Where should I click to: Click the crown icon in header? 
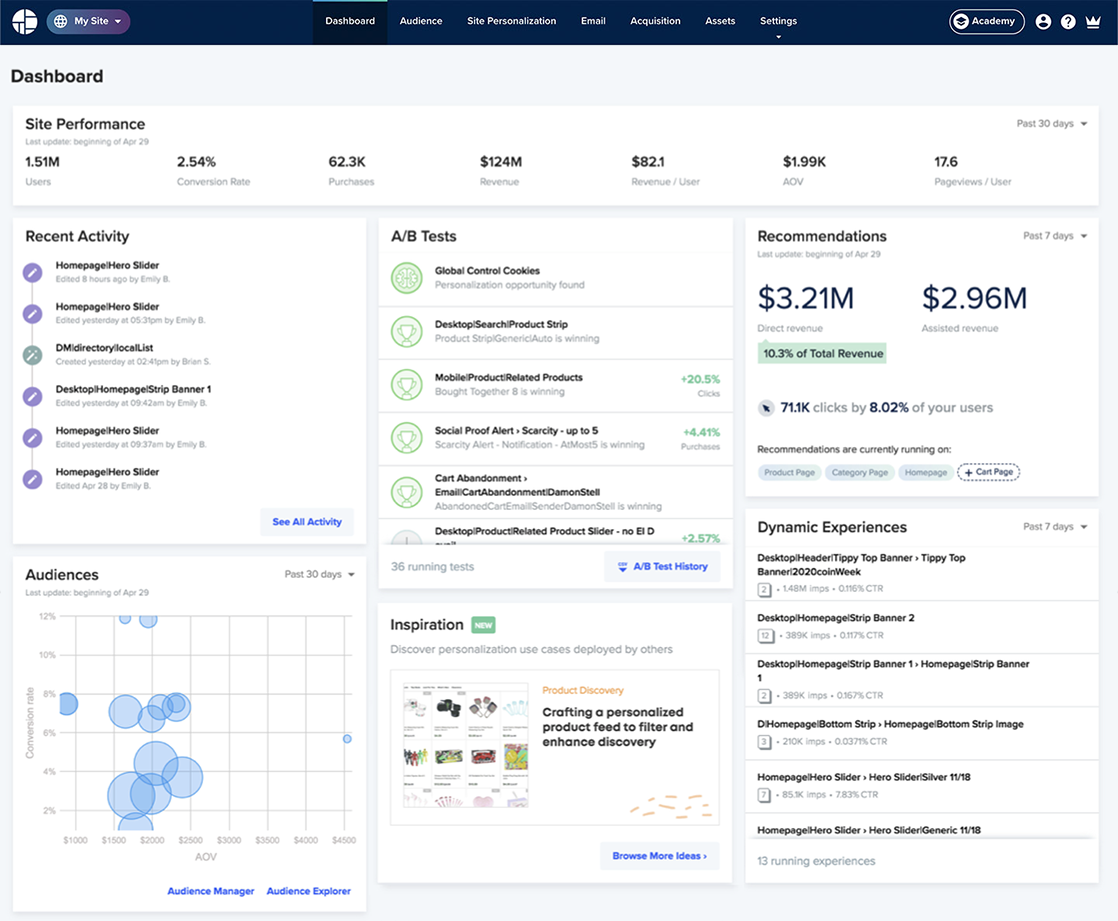1093,21
